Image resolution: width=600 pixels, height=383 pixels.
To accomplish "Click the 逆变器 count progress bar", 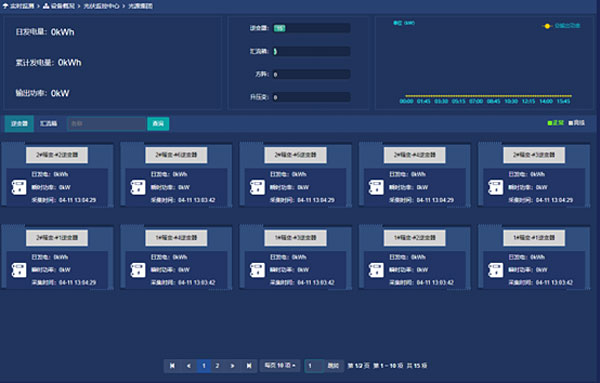I will 311,28.
